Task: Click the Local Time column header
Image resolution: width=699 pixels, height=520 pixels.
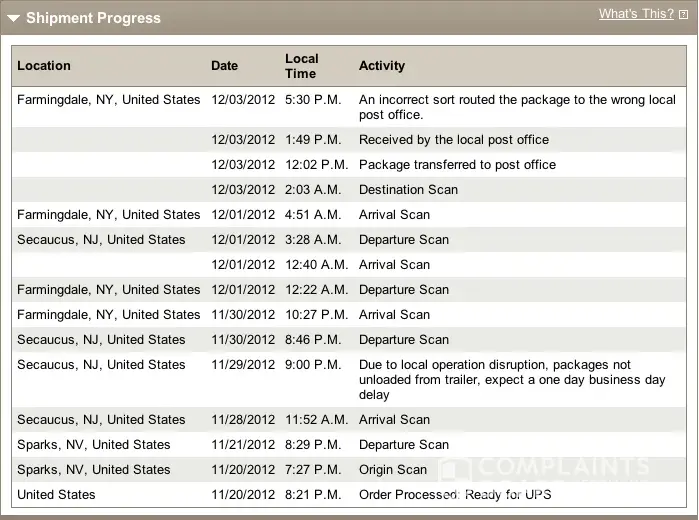Action: click(301, 66)
